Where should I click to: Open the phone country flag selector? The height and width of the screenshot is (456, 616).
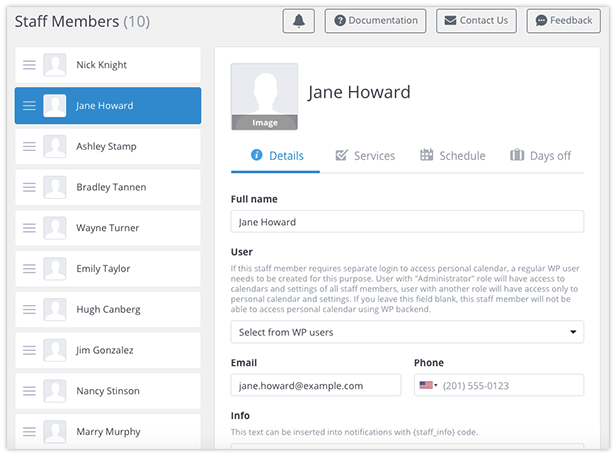point(428,385)
